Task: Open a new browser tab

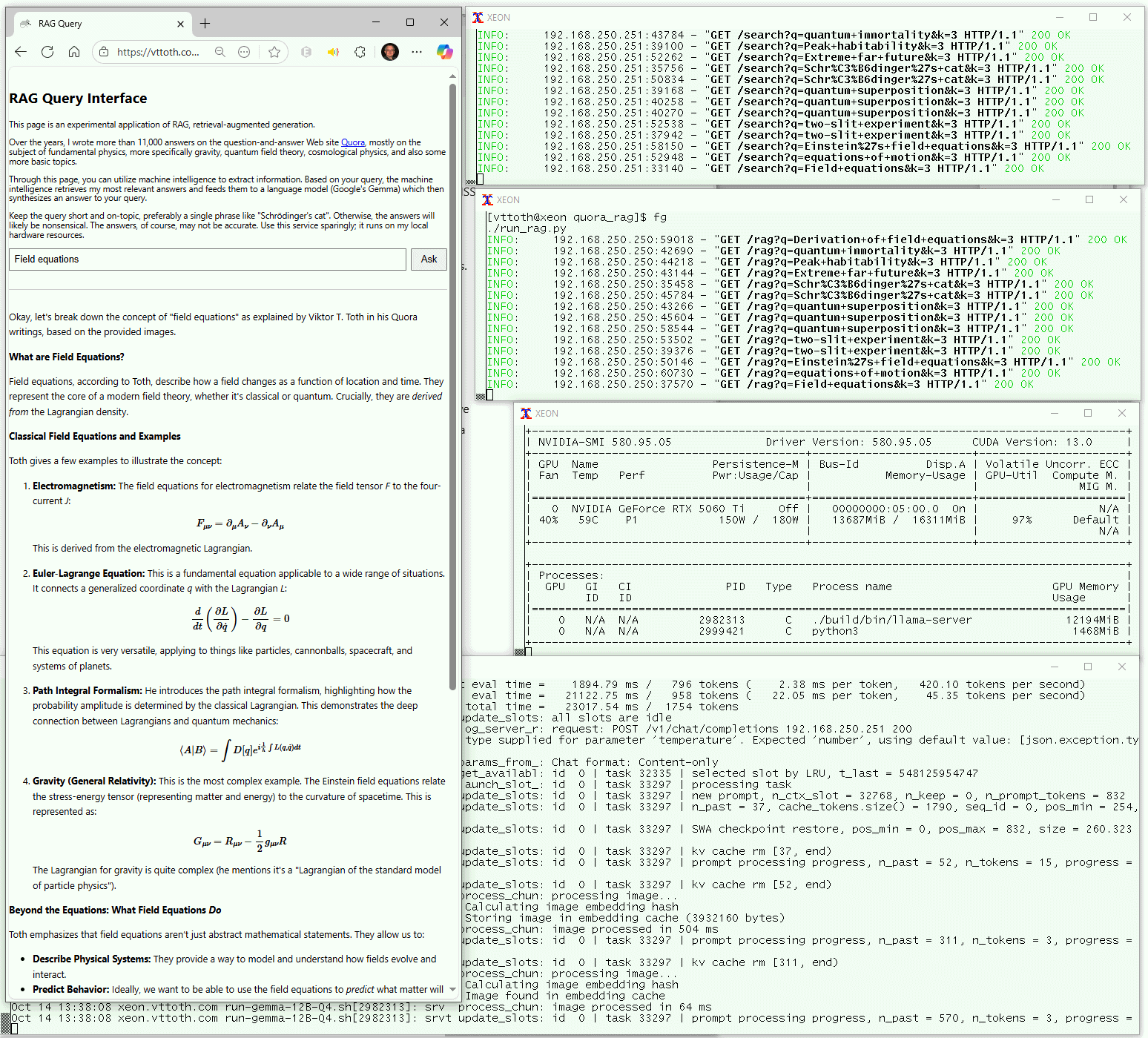Action: [x=205, y=23]
